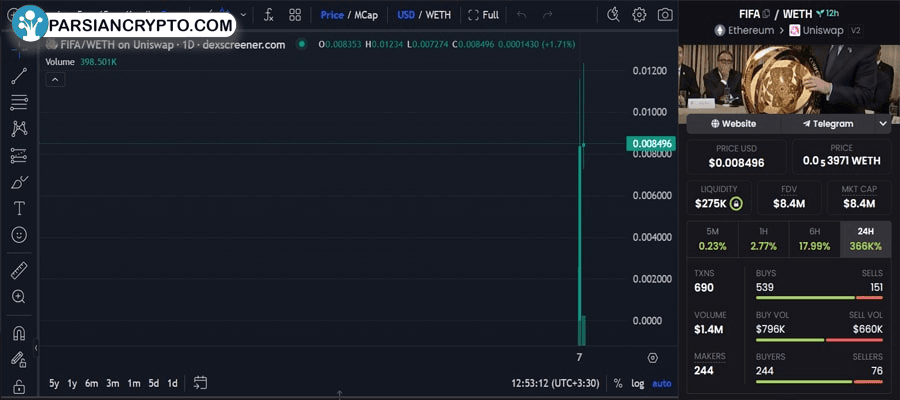Select the 6H price change tab
900x400 pixels.
(x=814, y=239)
